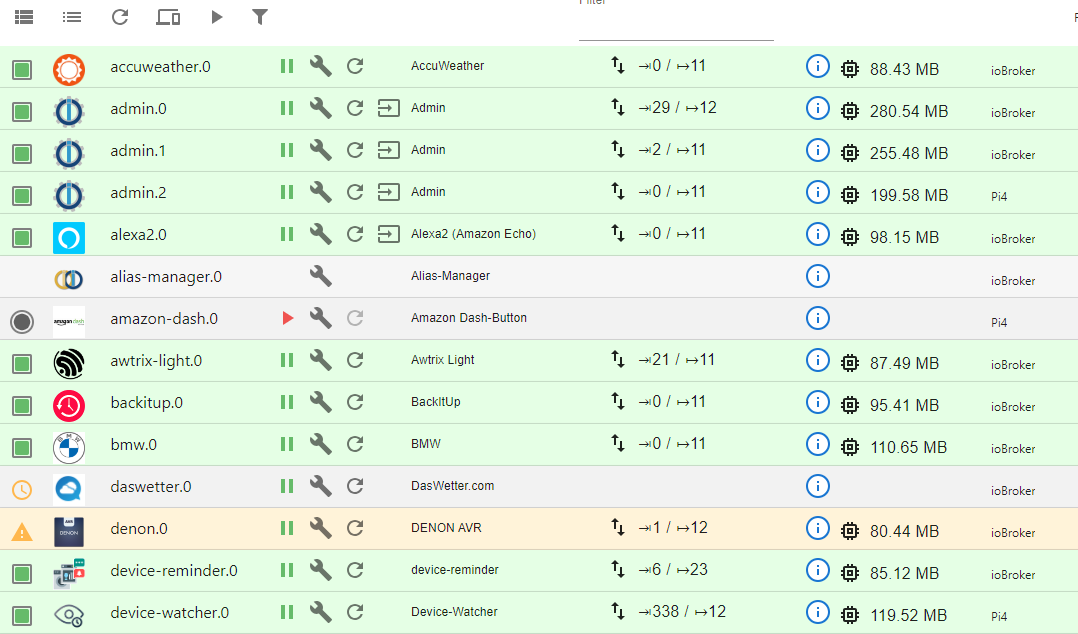Click daswetter.0 schedule clock status icon
This screenshot has height=634, width=1078.
coord(22,490)
